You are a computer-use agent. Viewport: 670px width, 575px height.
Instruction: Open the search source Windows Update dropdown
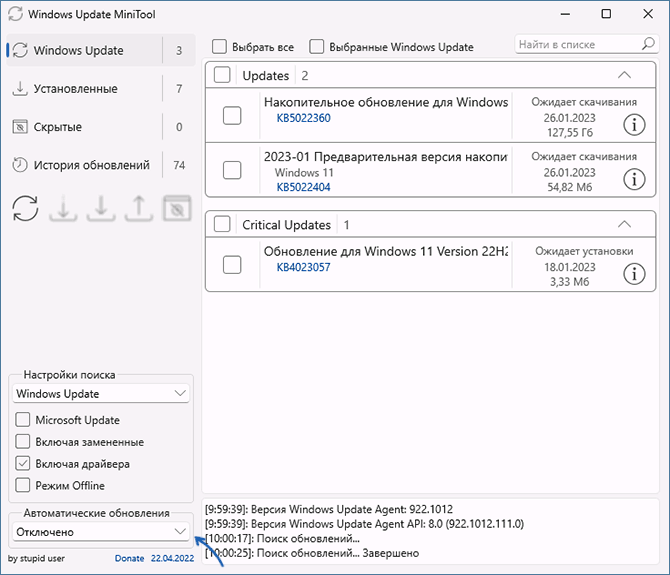click(101, 393)
